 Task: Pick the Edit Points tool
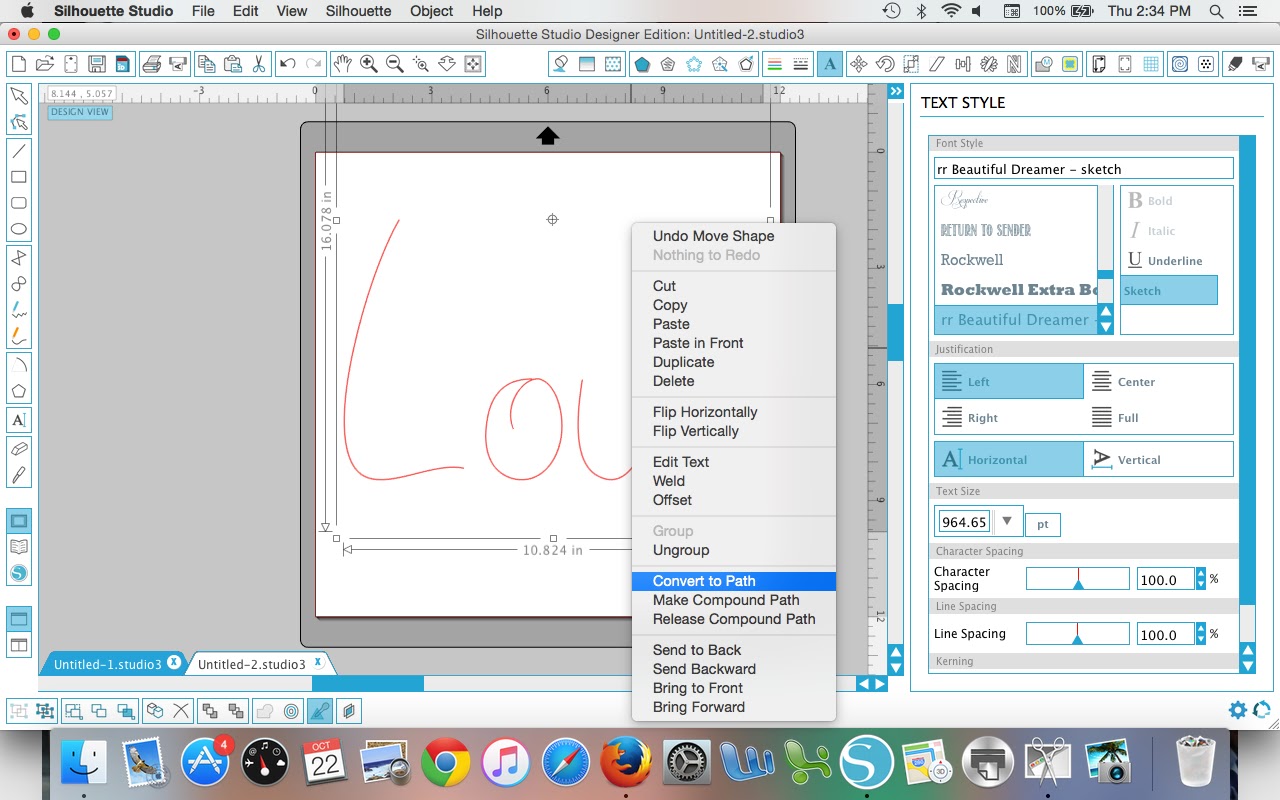pos(18,121)
